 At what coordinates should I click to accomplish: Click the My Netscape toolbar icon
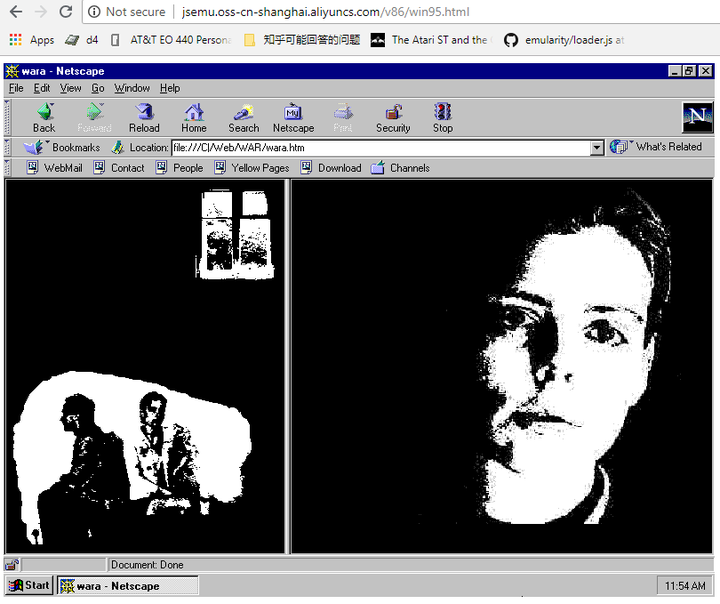tap(293, 116)
